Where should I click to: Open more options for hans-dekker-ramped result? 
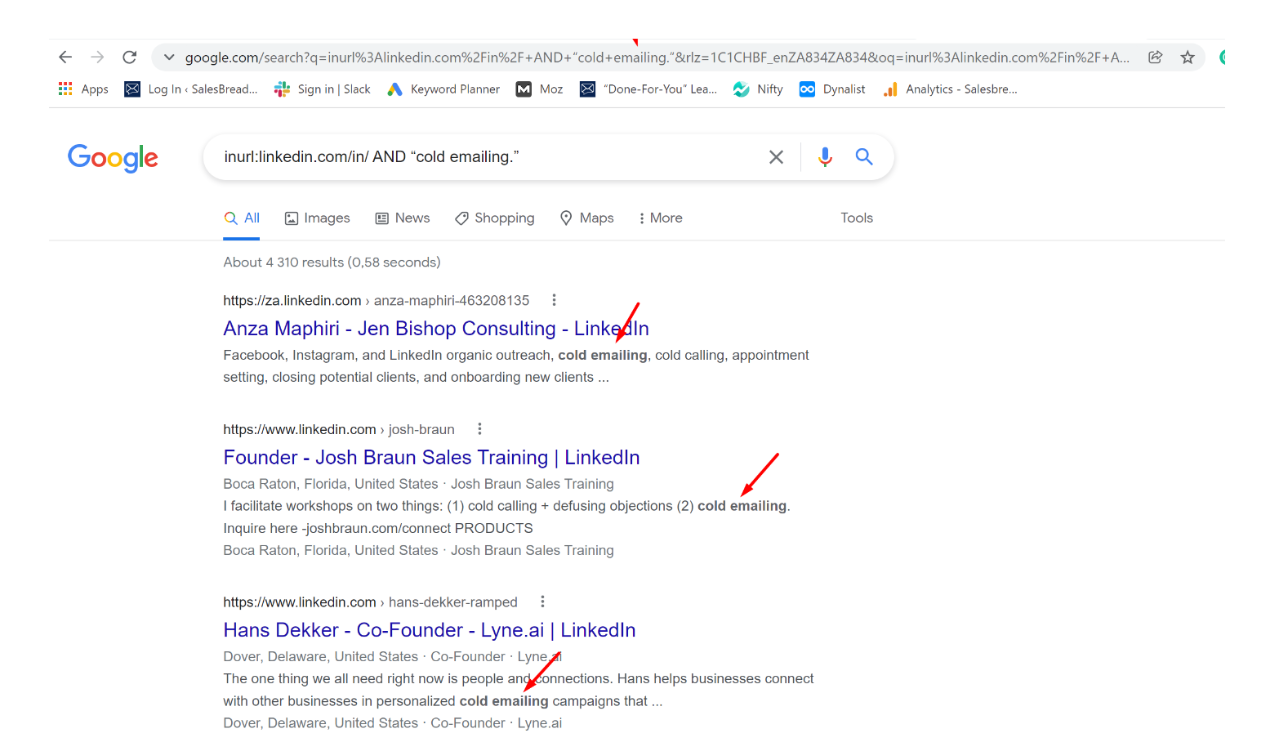(x=542, y=602)
